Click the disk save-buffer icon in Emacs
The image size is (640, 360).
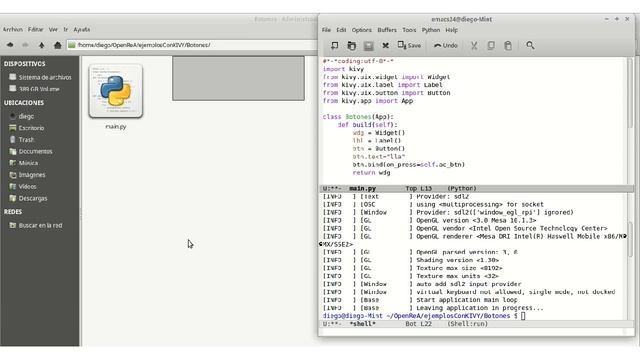click(x=368, y=45)
